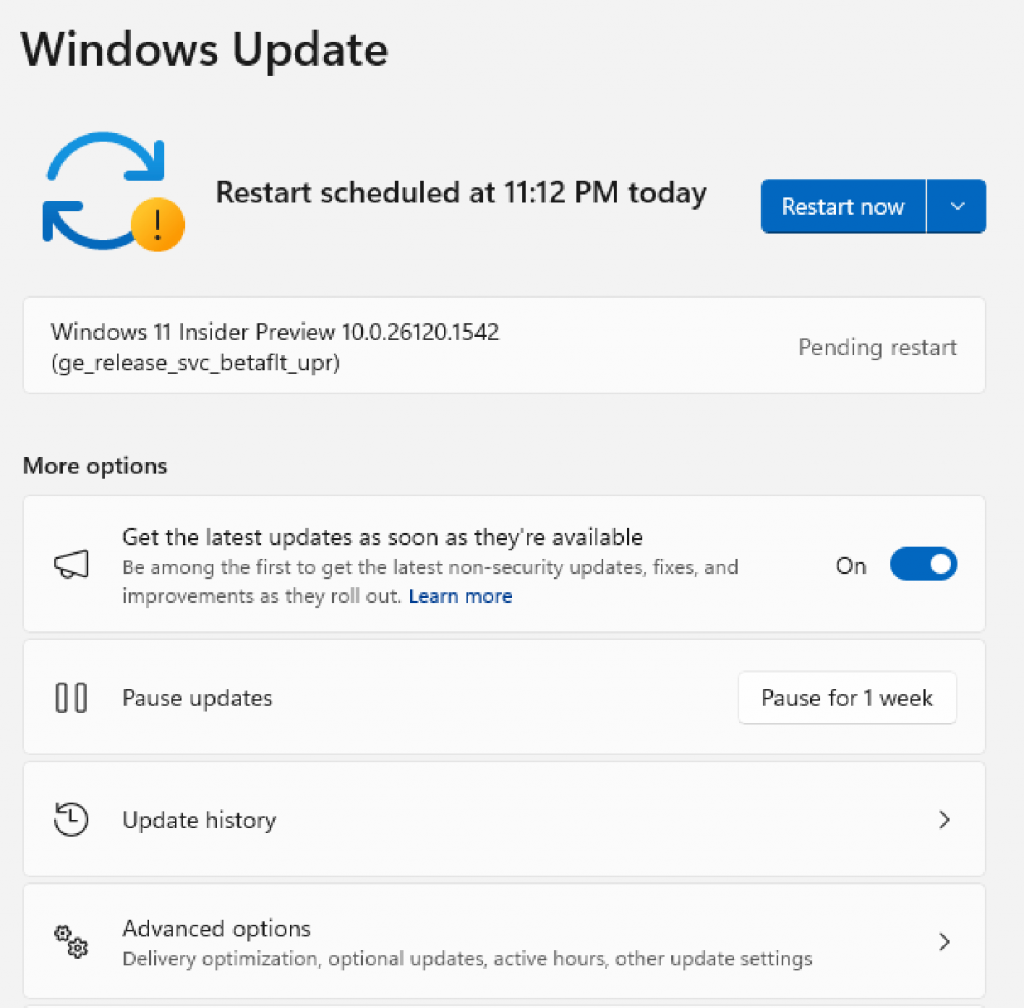
Task: Click the megaphone icon for latest updates
Action: [x=71, y=564]
